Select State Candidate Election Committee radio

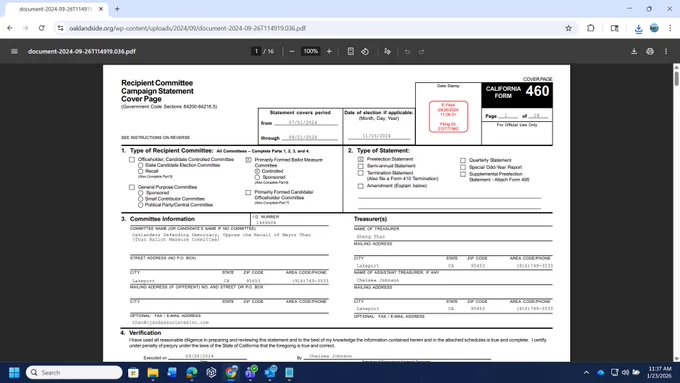141,165
